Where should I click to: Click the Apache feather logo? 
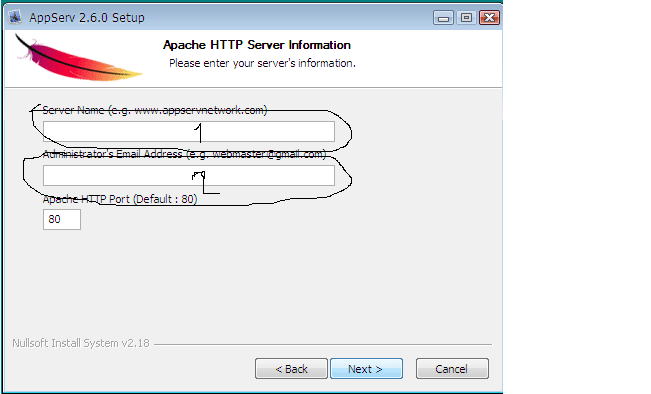click(x=78, y=58)
